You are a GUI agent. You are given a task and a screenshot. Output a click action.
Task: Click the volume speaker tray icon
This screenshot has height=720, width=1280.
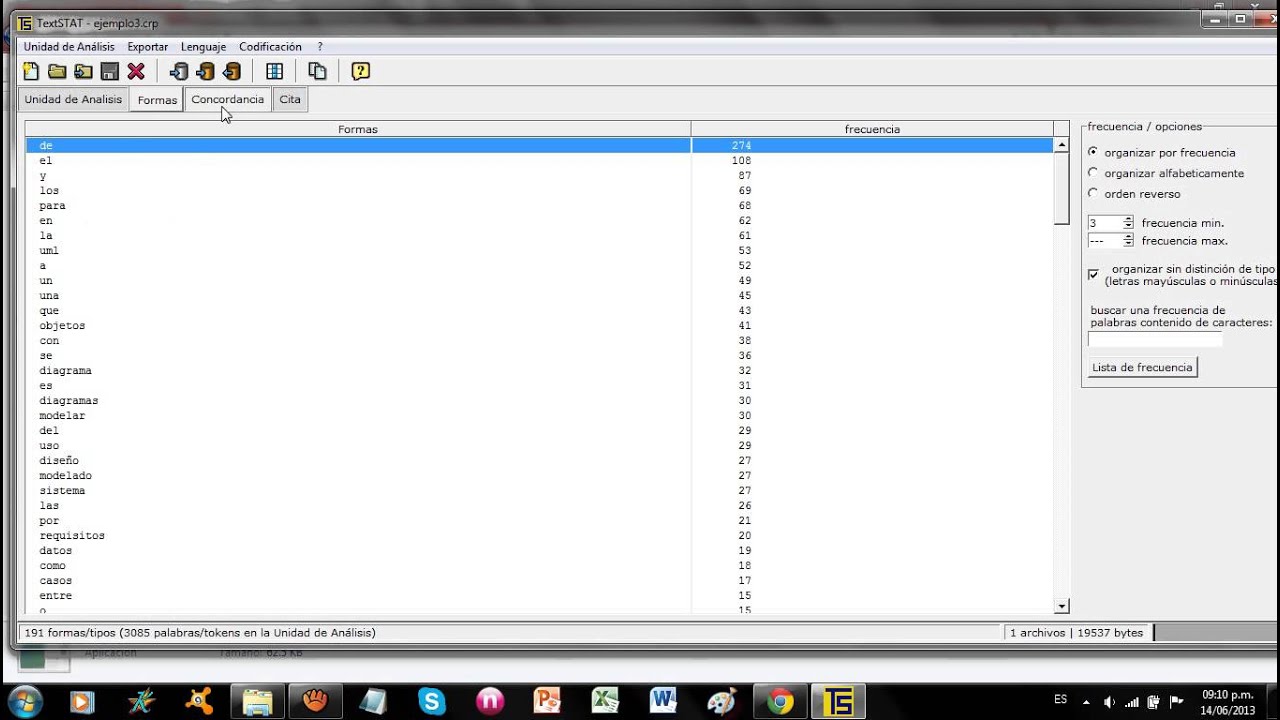[x=1109, y=701]
